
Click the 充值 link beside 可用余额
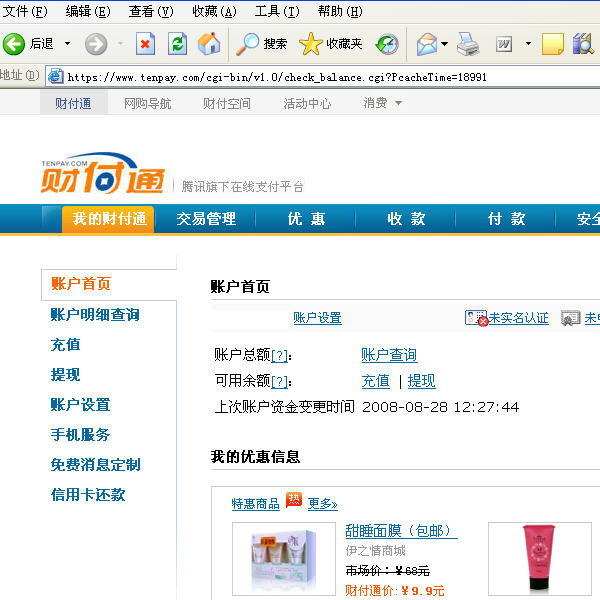375,381
